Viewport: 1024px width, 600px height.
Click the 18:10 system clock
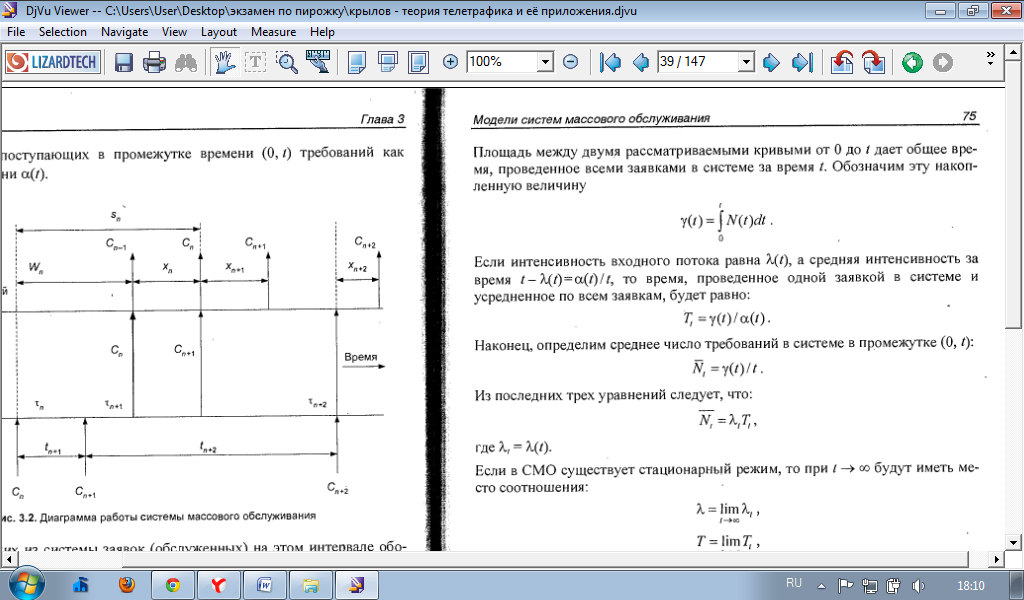pyautogui.click(x=970, y=586)
